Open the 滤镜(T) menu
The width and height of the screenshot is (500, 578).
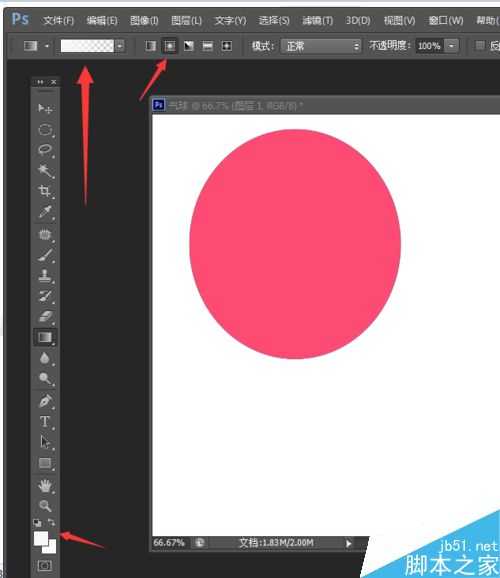point(317,20)
